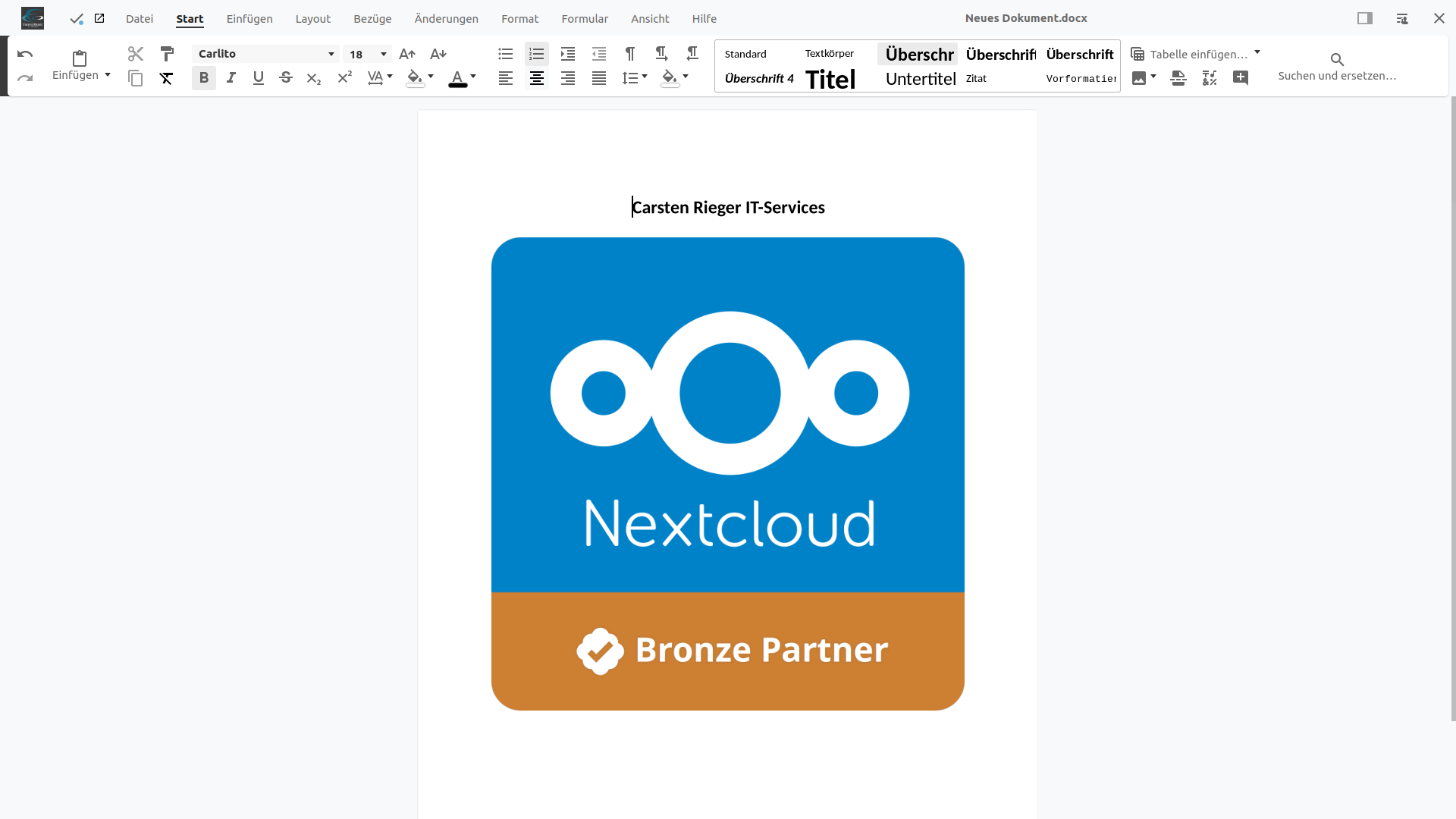Set left-to-right text direction
Screen dimensions: 1456x819
(x=661, y=54)
